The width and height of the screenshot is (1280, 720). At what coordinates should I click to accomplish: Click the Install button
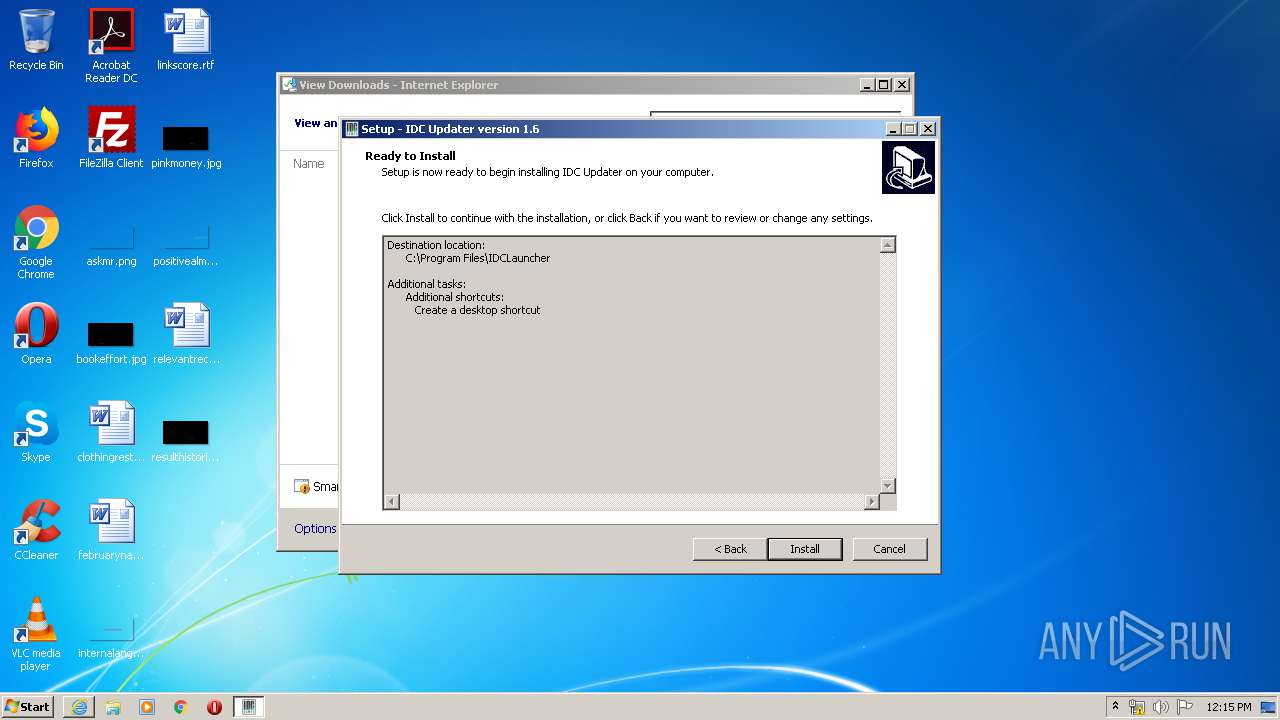pyautogui.click(x=805, y=549)
